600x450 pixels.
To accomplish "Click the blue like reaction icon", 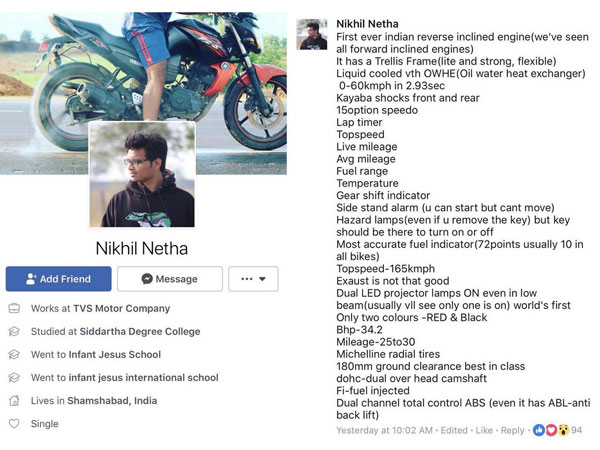I will pos(540,430).
